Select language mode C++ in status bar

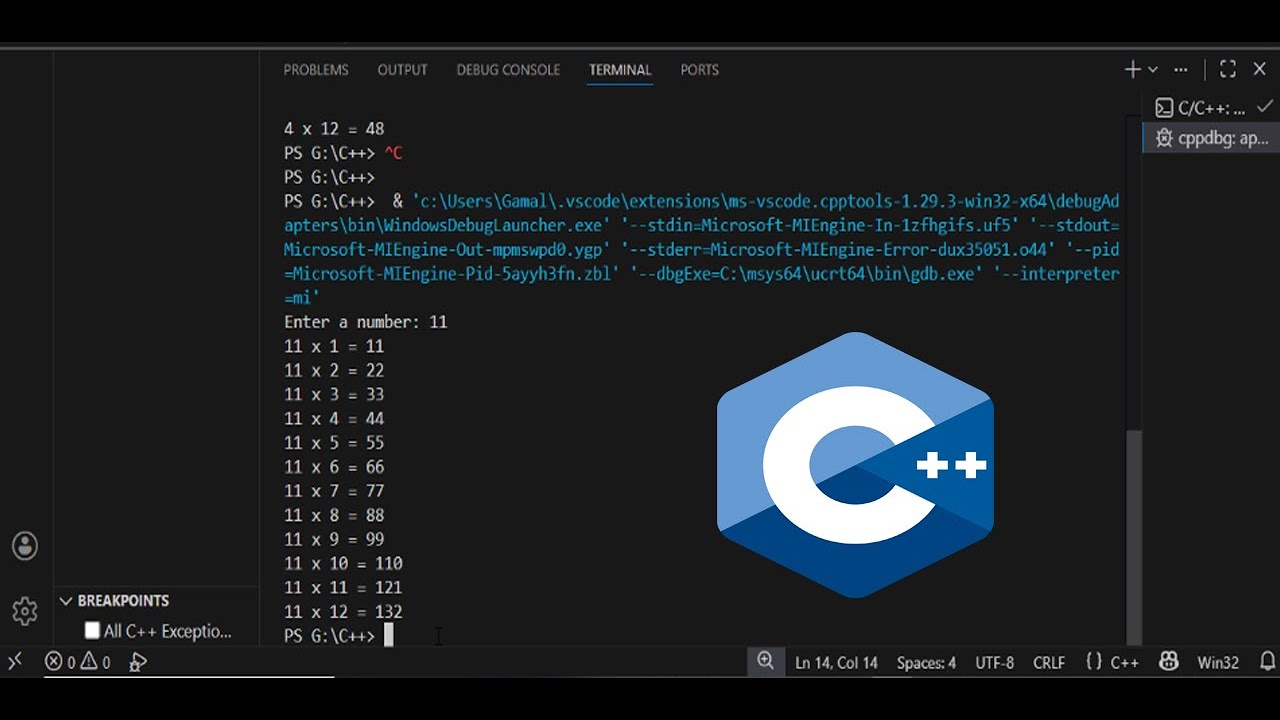1124,662
